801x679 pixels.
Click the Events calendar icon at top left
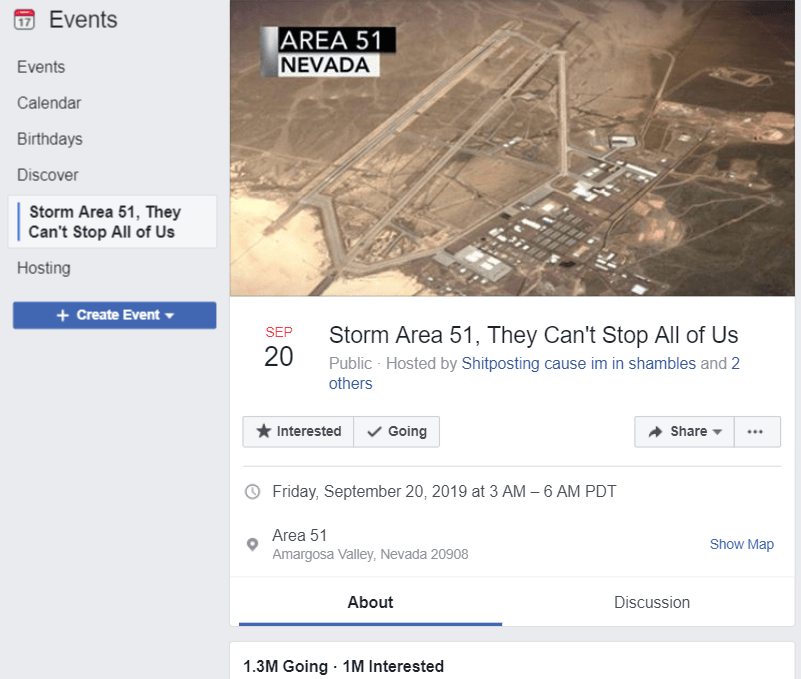click(x=24, y=19)
